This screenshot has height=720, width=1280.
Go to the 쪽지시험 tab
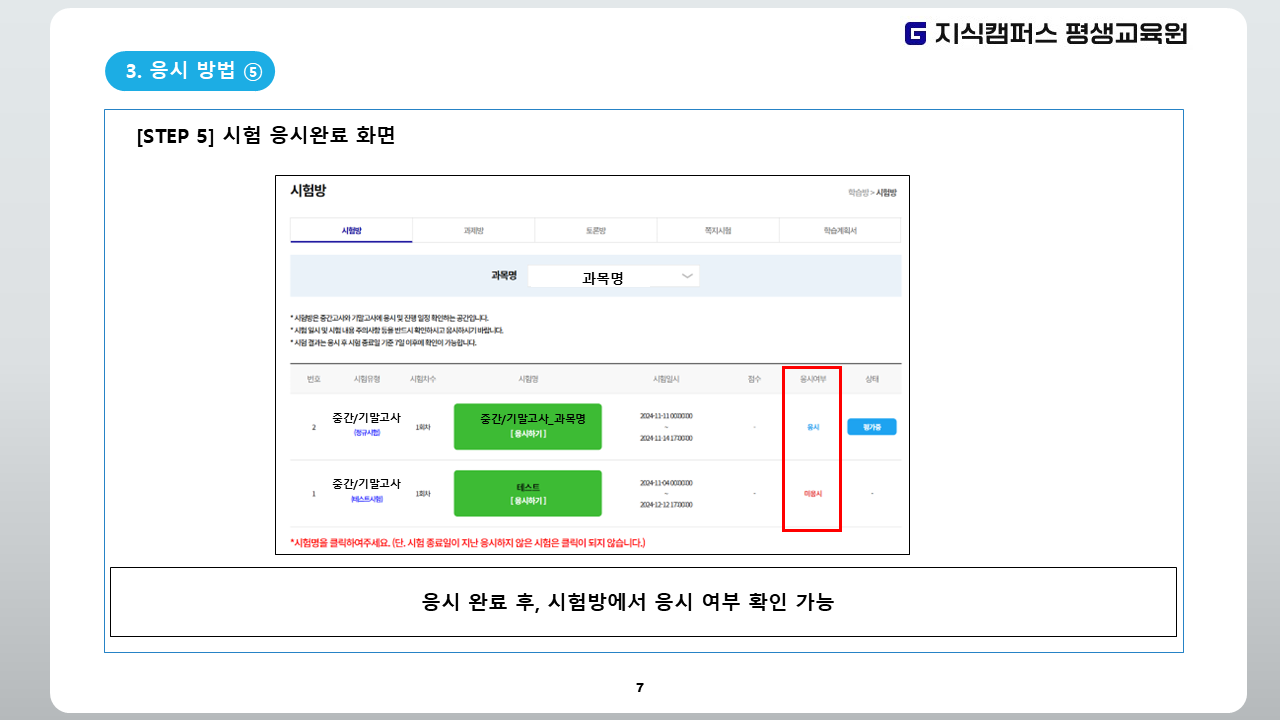[717, 230]
